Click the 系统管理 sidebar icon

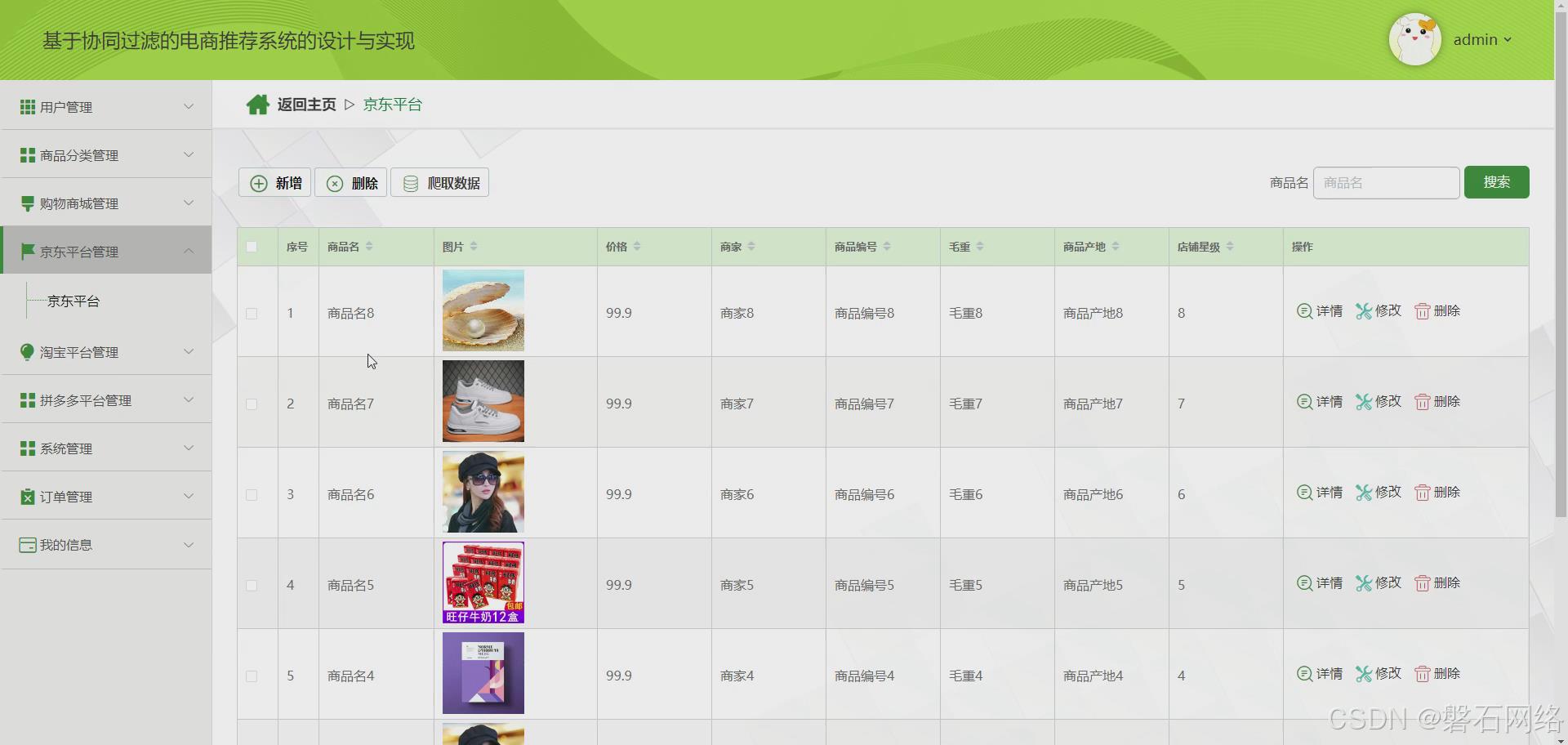27,448
